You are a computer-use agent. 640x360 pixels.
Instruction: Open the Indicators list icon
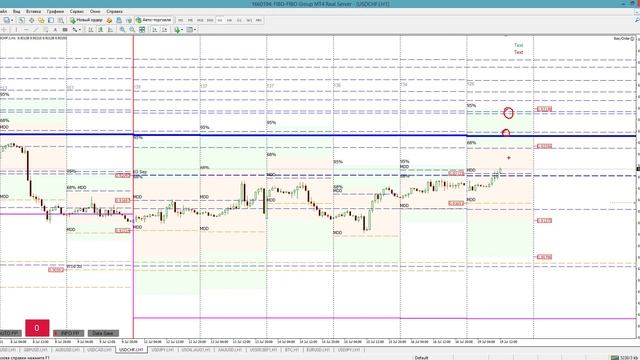pyautogui.click(x=177, y=29)
